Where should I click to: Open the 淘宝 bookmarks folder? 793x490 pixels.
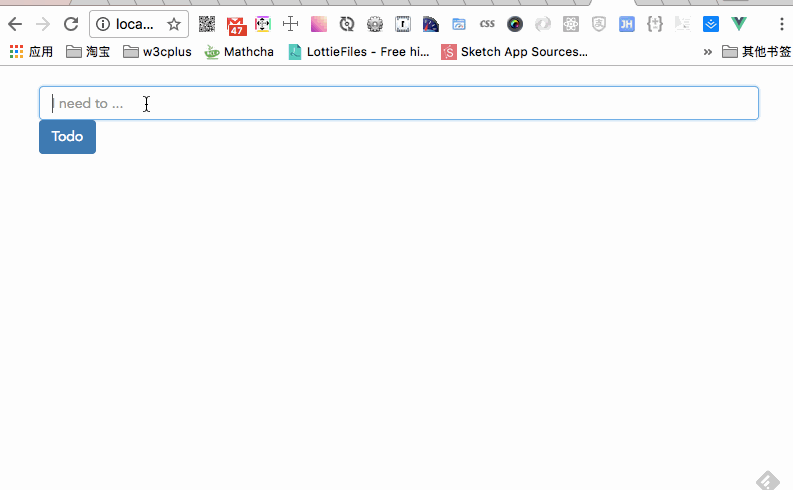[88, 52]
